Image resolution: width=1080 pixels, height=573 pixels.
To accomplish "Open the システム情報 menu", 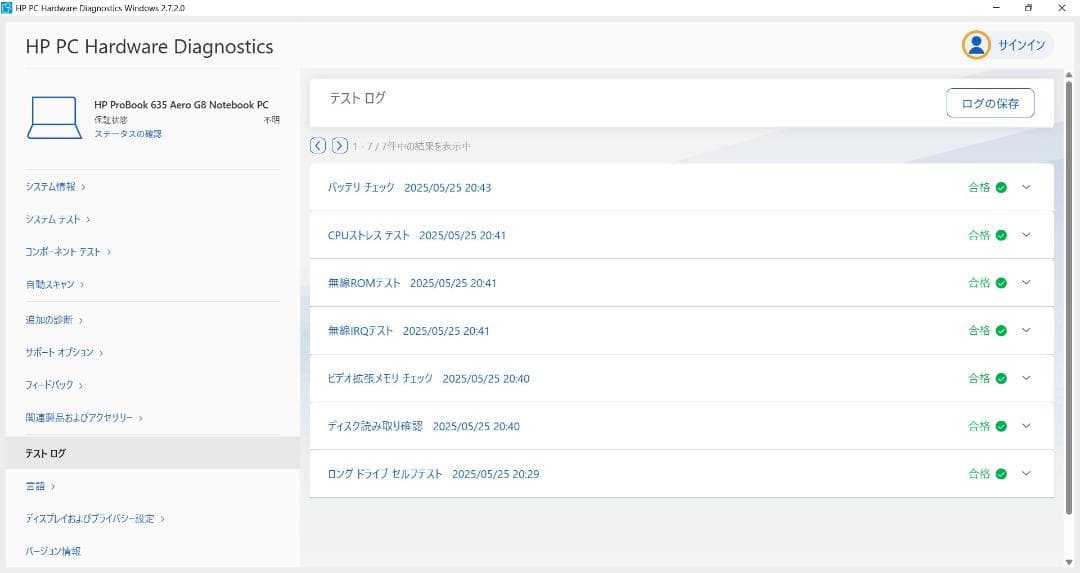I will pos(55,187).
